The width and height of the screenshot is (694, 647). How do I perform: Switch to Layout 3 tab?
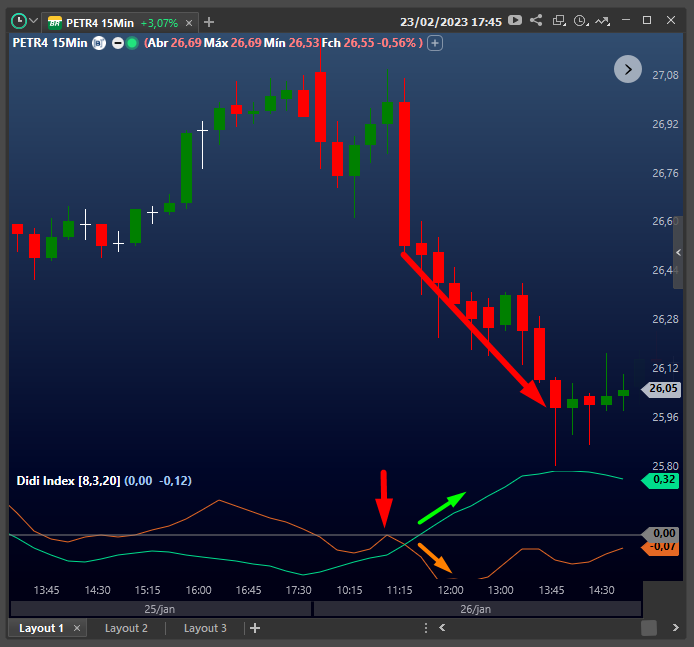coord(205,628)
